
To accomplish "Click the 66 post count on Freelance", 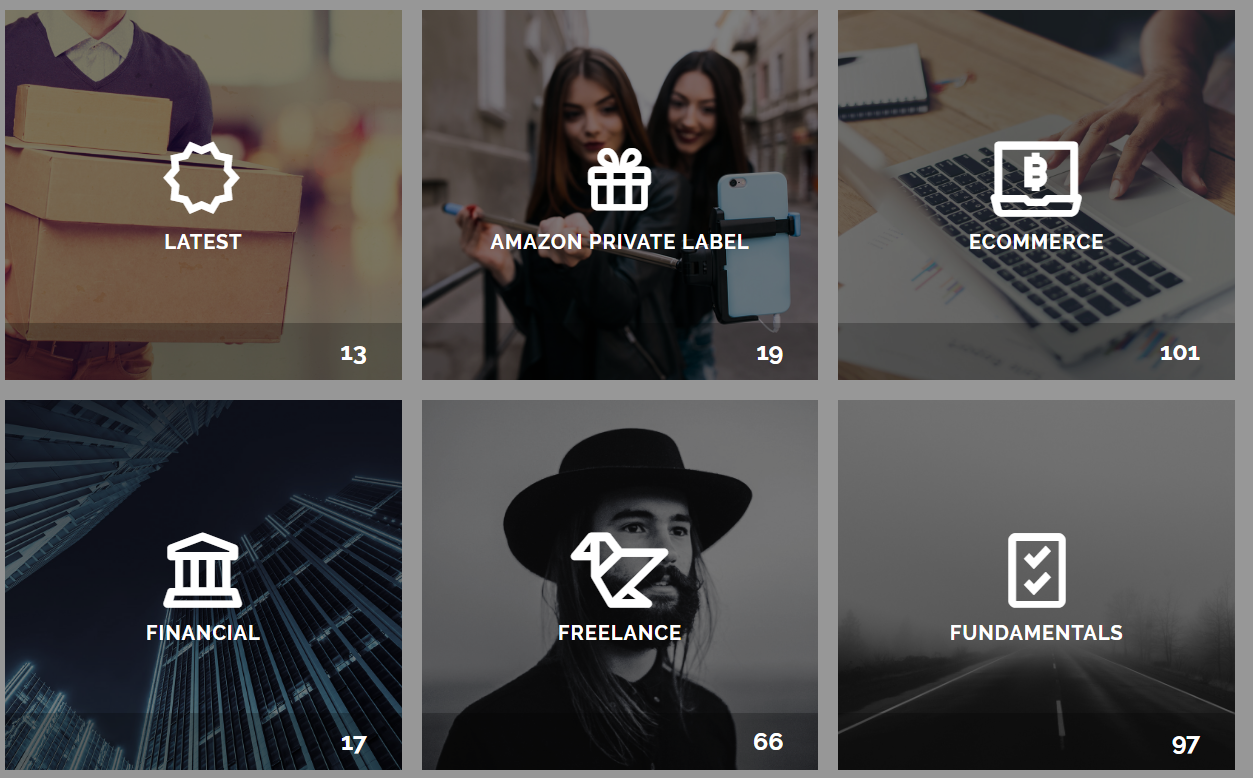I will (x=768, y=742).
